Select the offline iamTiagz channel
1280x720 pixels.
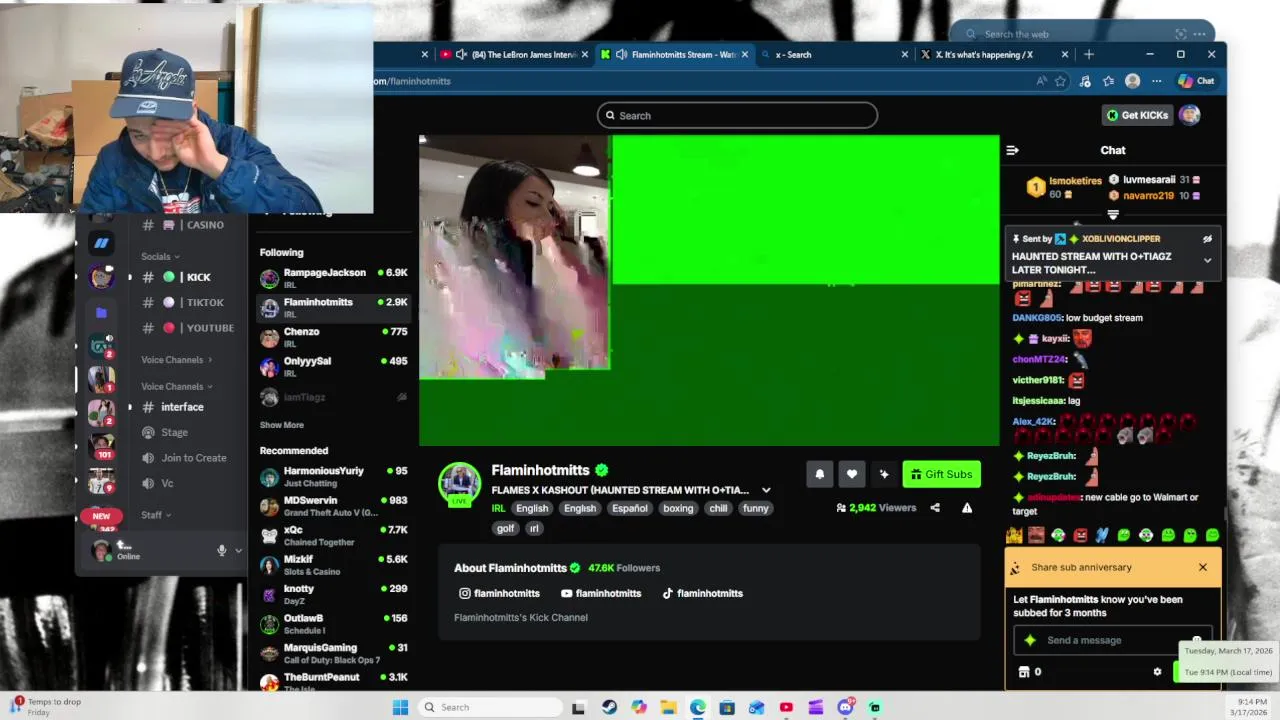pos(333,397)
